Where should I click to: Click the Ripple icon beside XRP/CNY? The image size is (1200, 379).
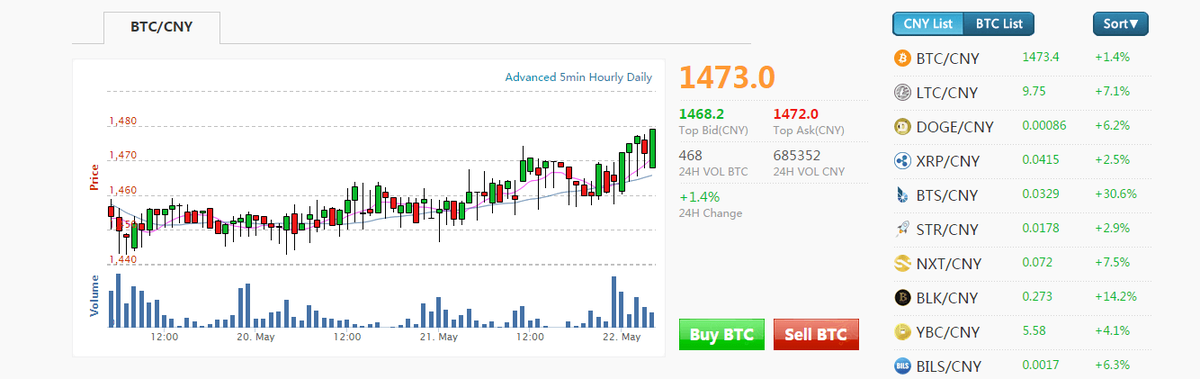click(x=902, y=160)
